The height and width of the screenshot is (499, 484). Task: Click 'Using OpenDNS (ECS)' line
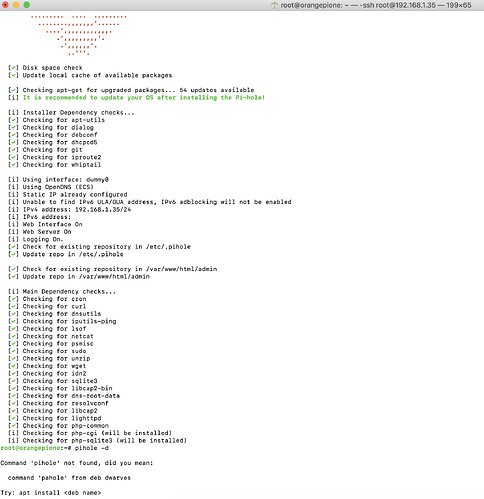tap(51, 187)
